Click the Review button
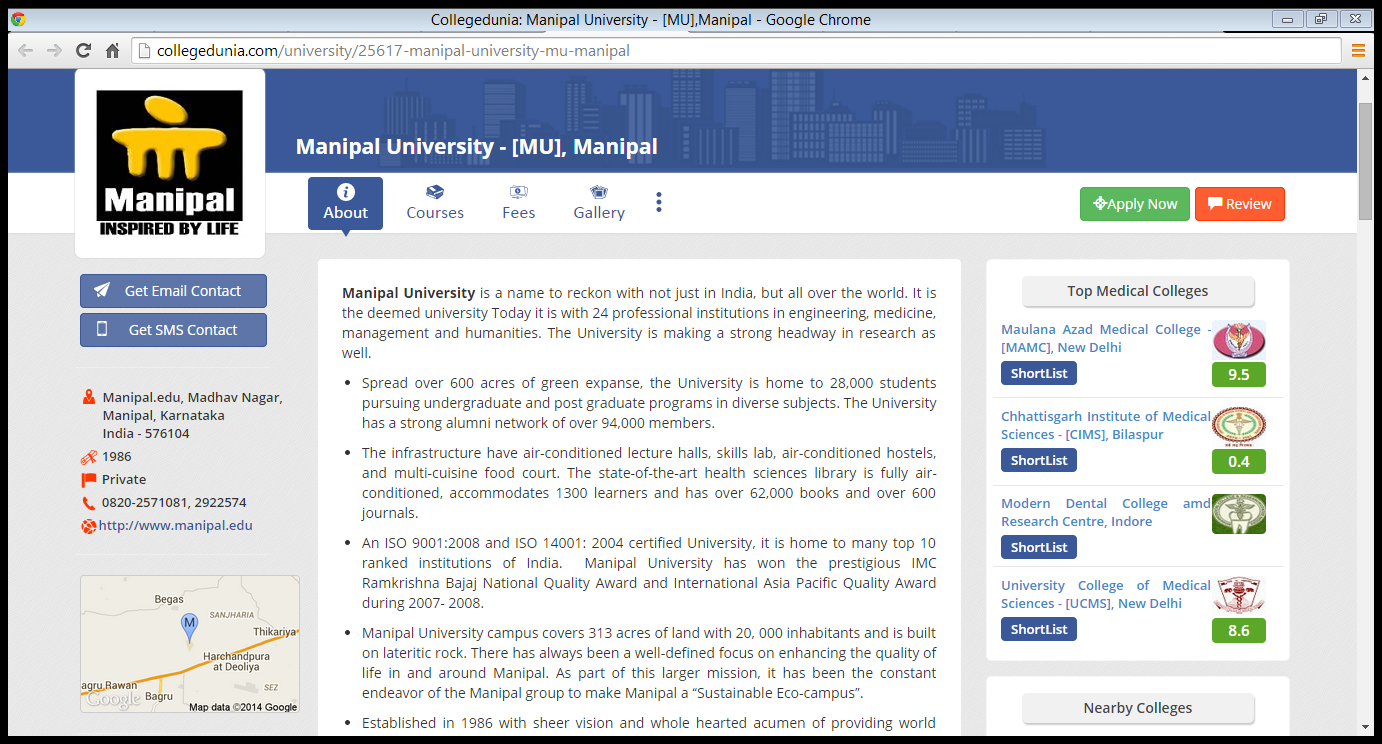Screen dimensions: 1382x744 1240,203
